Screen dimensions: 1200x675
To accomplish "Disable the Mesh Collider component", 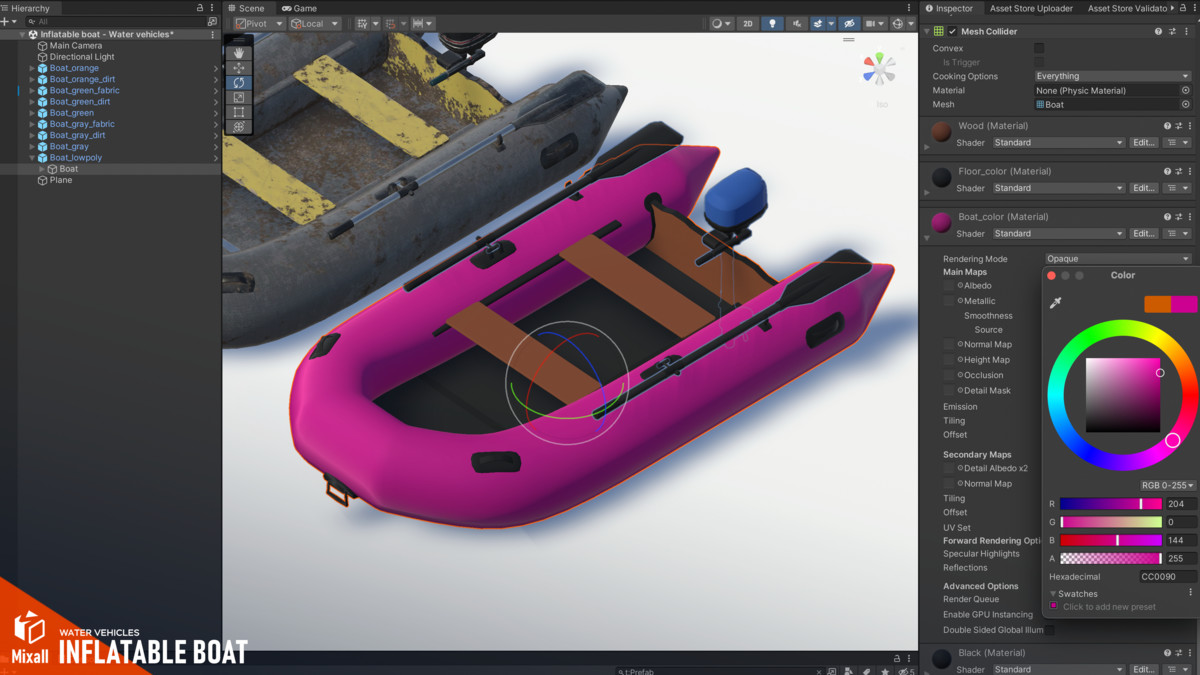I will (953, 31).
